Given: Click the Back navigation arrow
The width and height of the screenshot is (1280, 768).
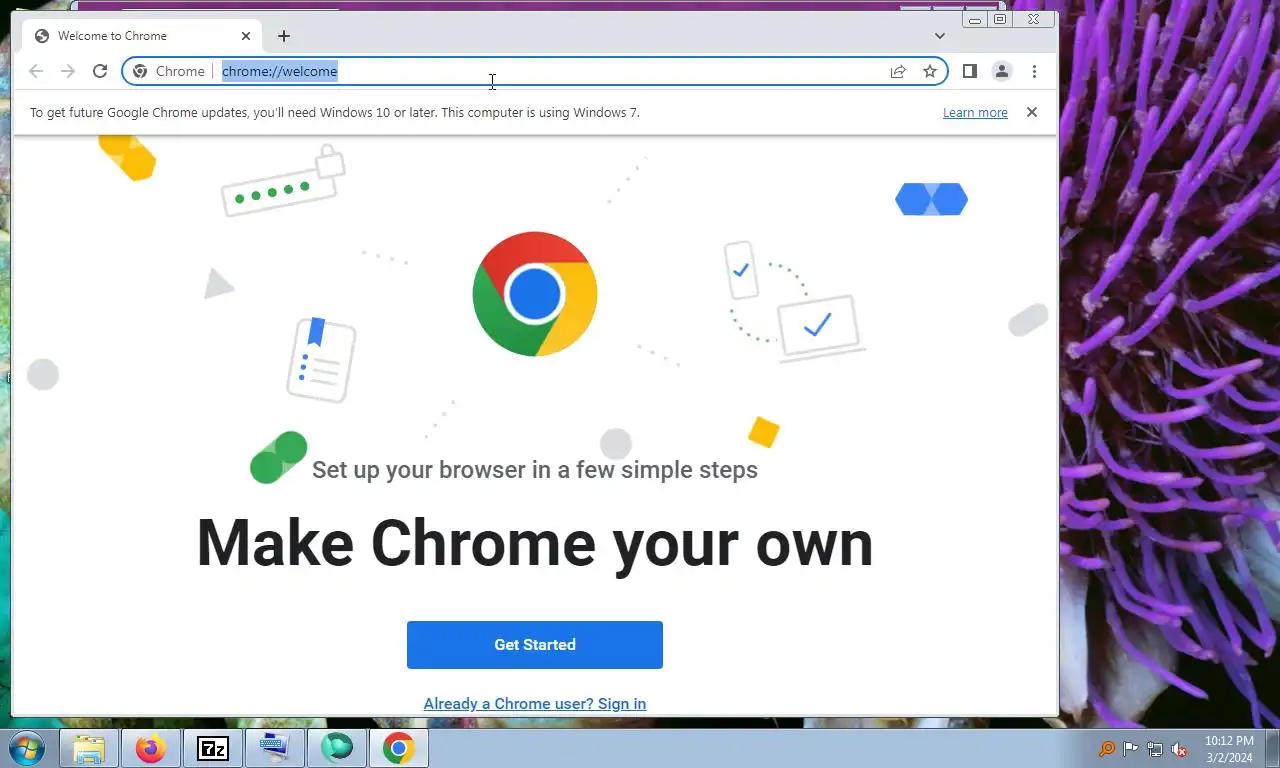Looking at the screenshot, I should click(x=36, y=71).
